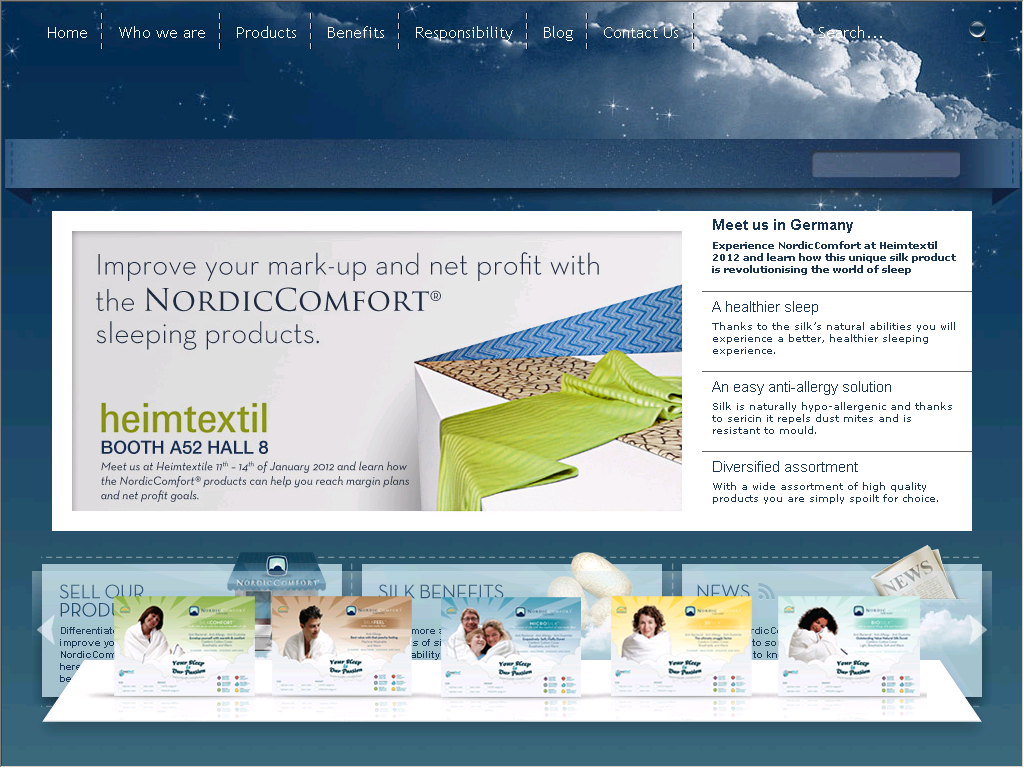Open the Home menu item
Image resolution: width=1024 pixels, height=768 pixels.
click(67, 33)
